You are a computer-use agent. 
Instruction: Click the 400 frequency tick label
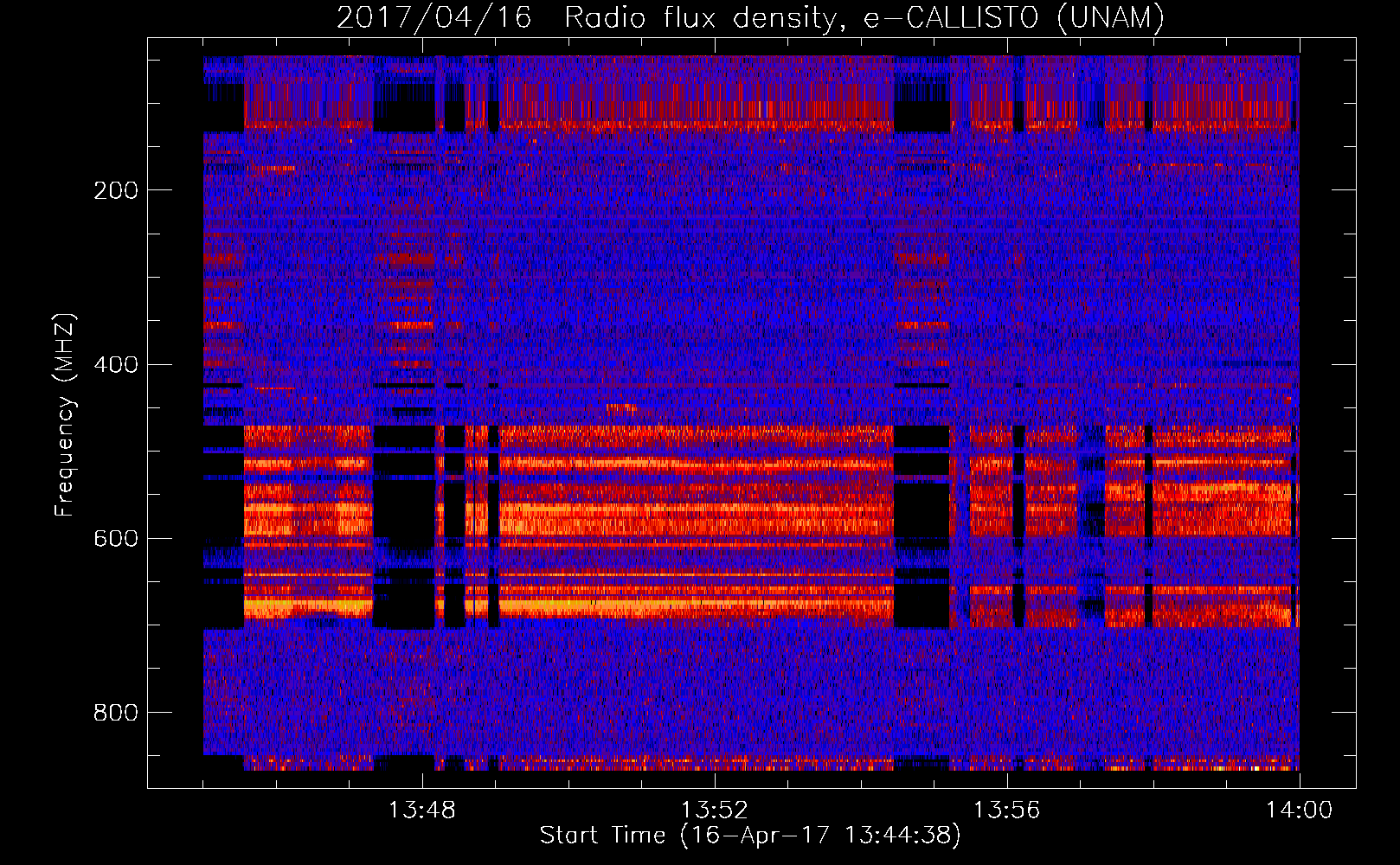[115, 364]
